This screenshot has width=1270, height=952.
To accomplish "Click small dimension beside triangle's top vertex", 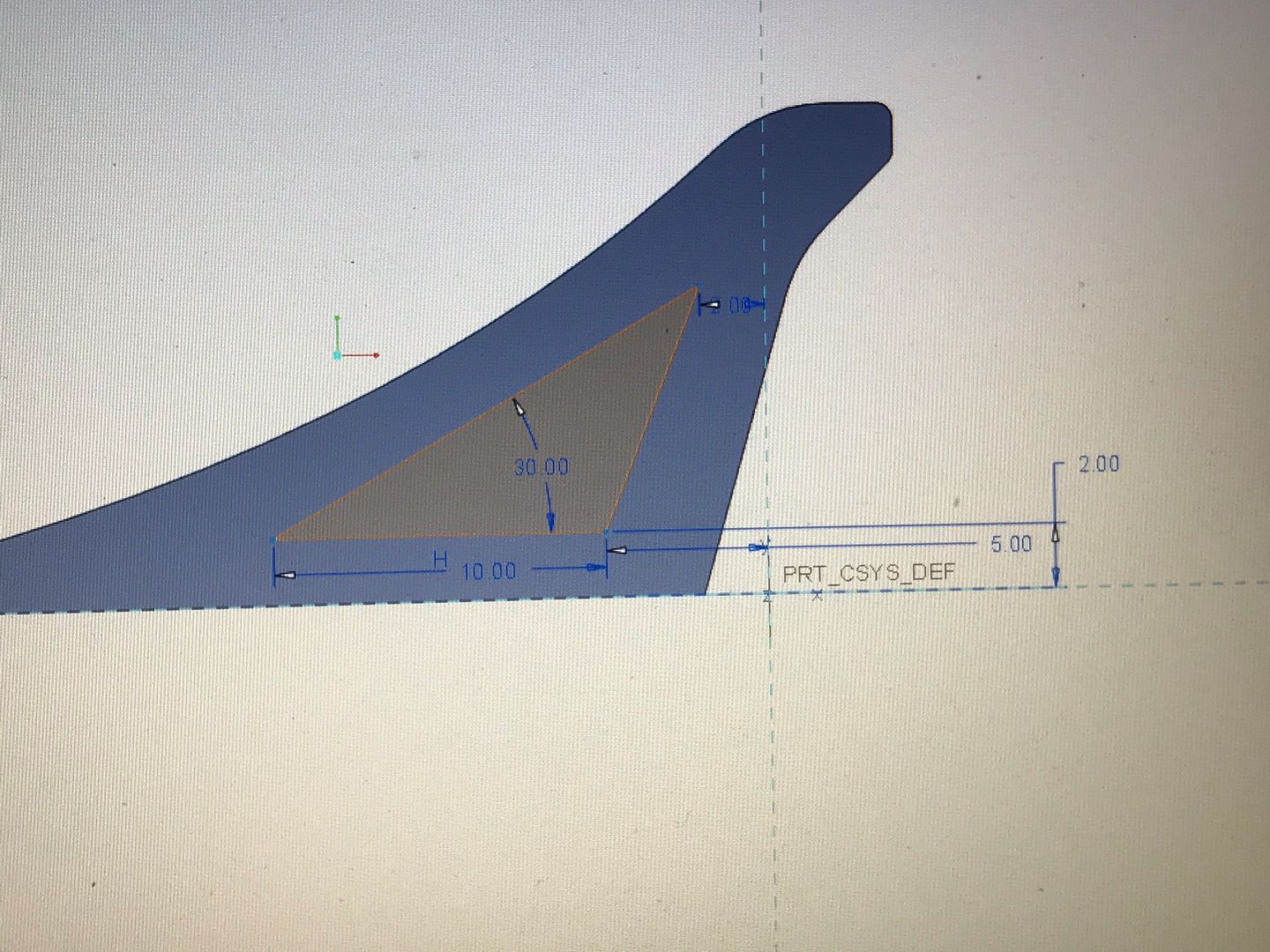I will (x=731, y=306).
